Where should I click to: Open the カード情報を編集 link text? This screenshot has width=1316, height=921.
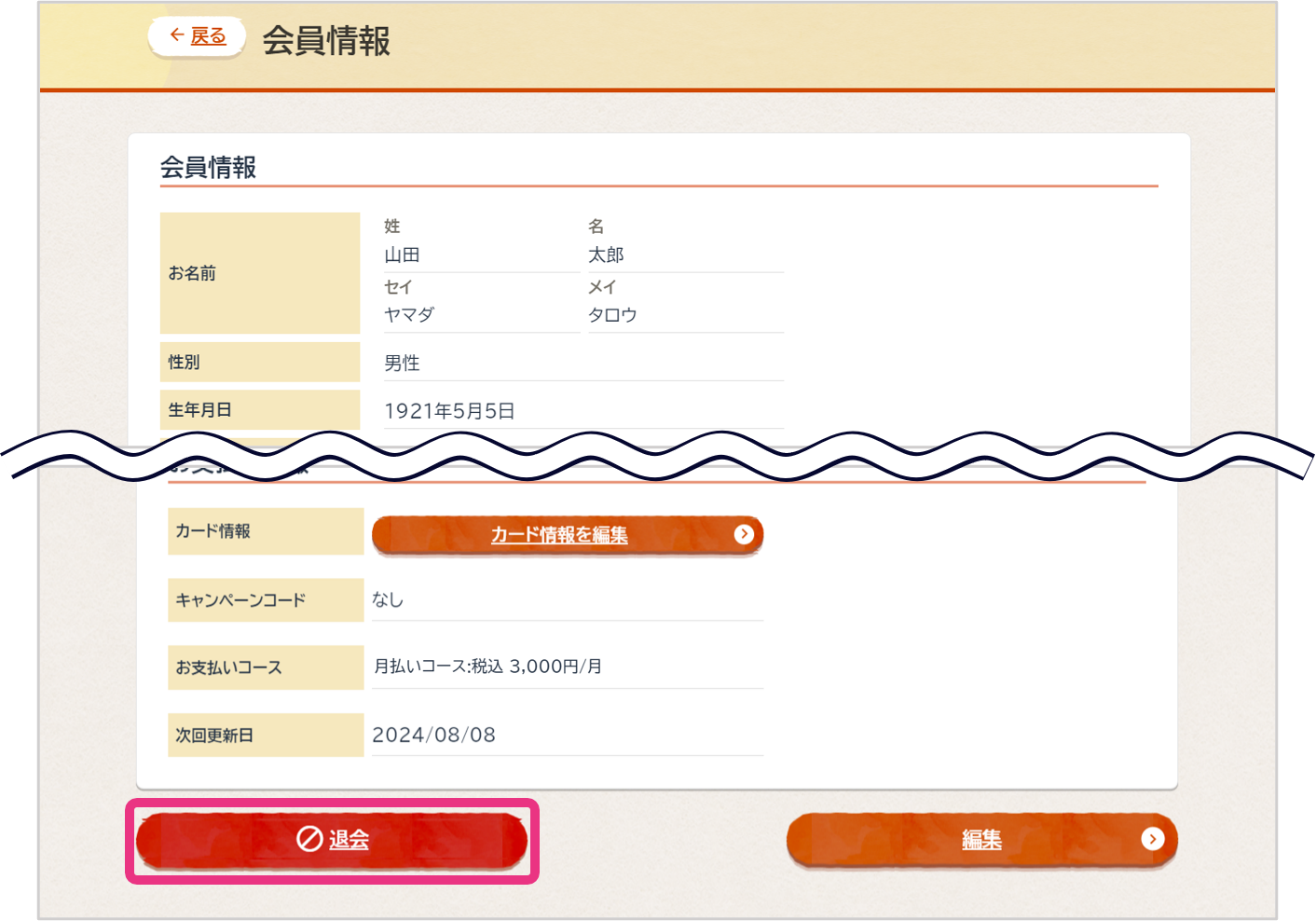559,535
